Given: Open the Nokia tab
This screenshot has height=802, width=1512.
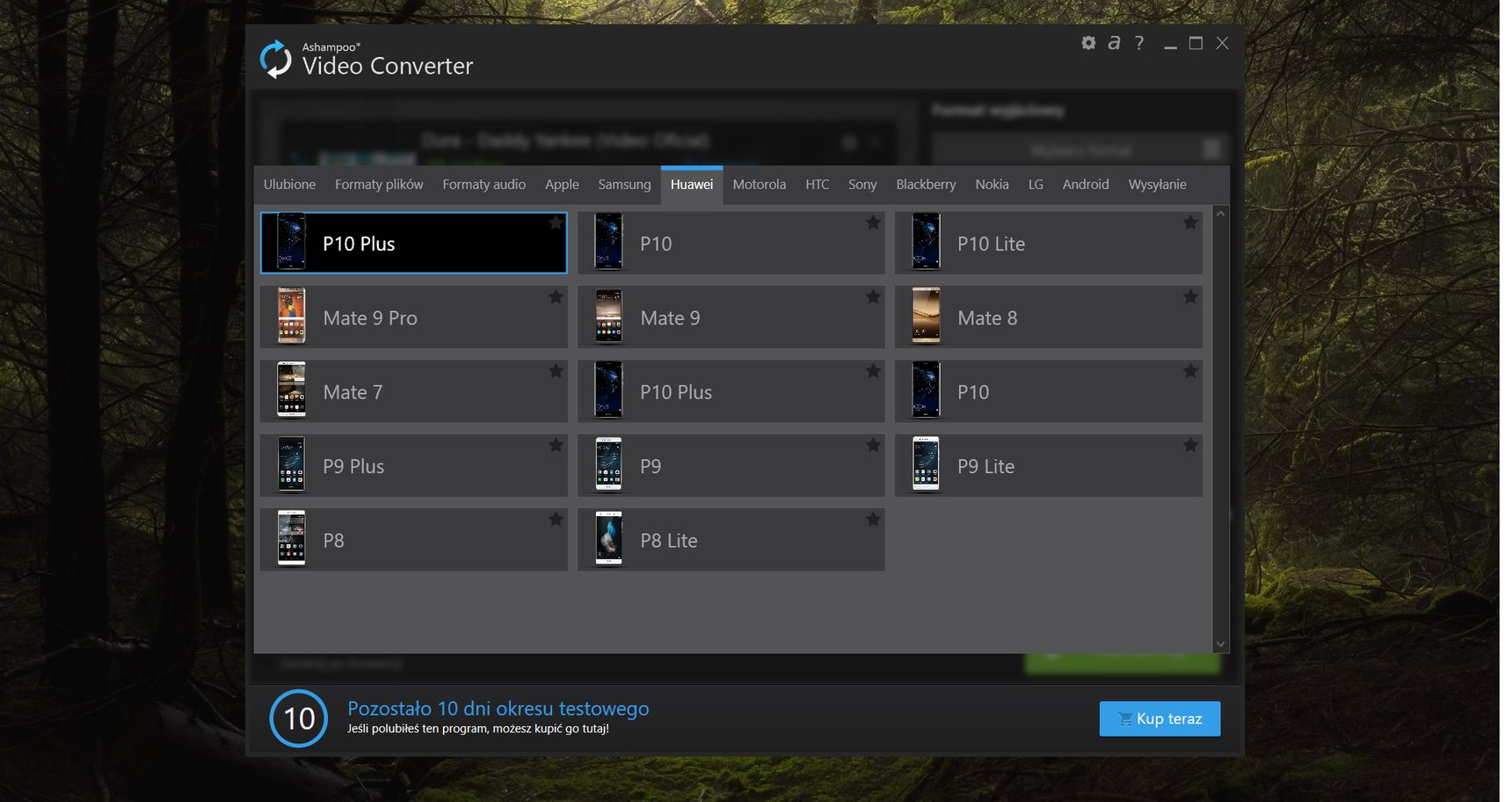Looking at the screenshot, I should click(x=992, y=185).
